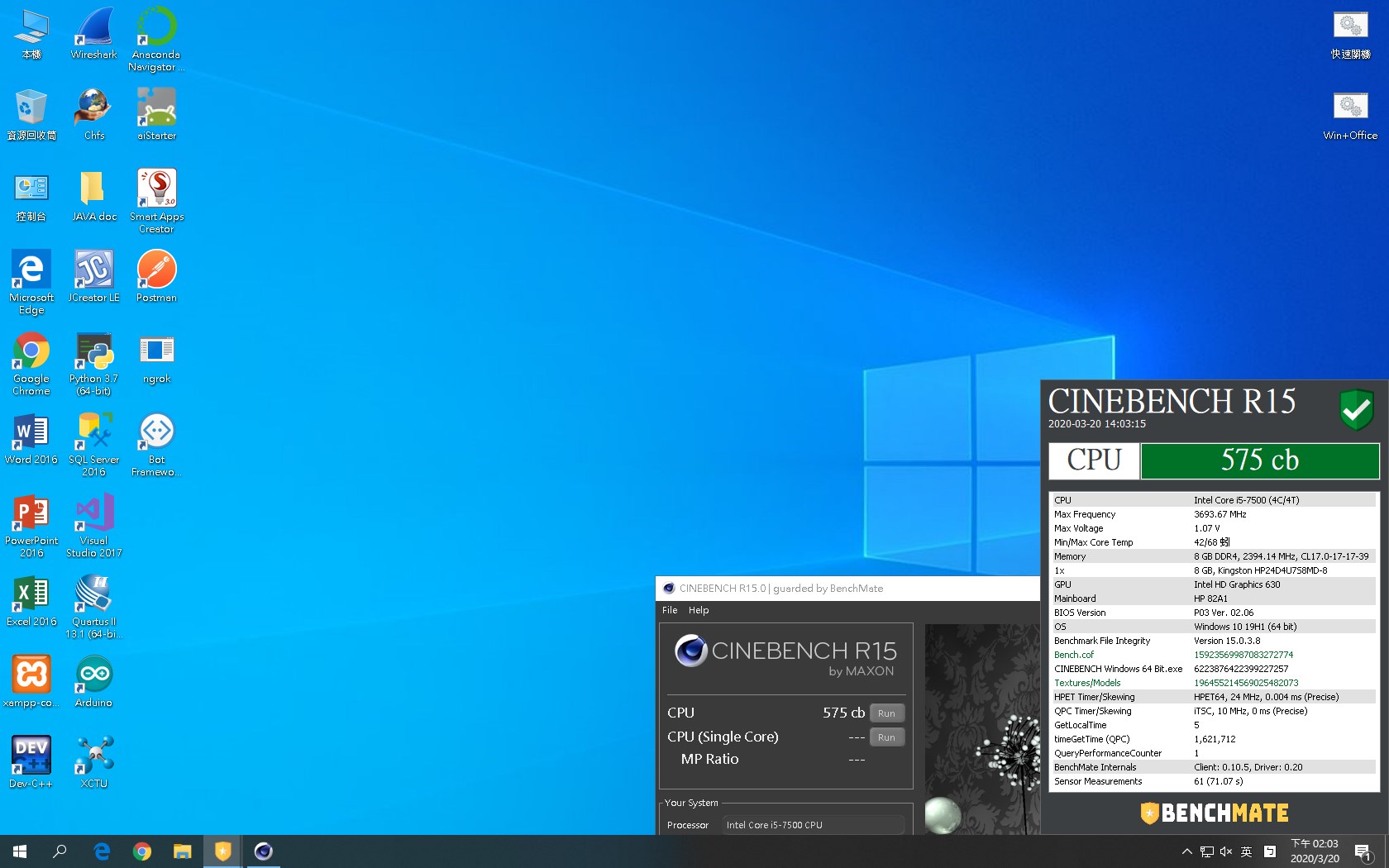The image size is (1389, 868).
Task: Open the File menu in Cinebench
Action: 670,610
